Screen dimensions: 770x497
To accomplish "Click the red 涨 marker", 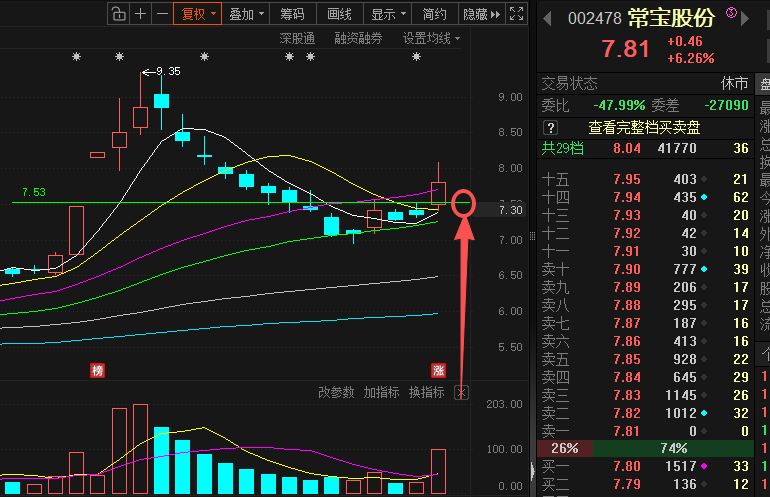I will pyautogui.click(x=438, y=370).
